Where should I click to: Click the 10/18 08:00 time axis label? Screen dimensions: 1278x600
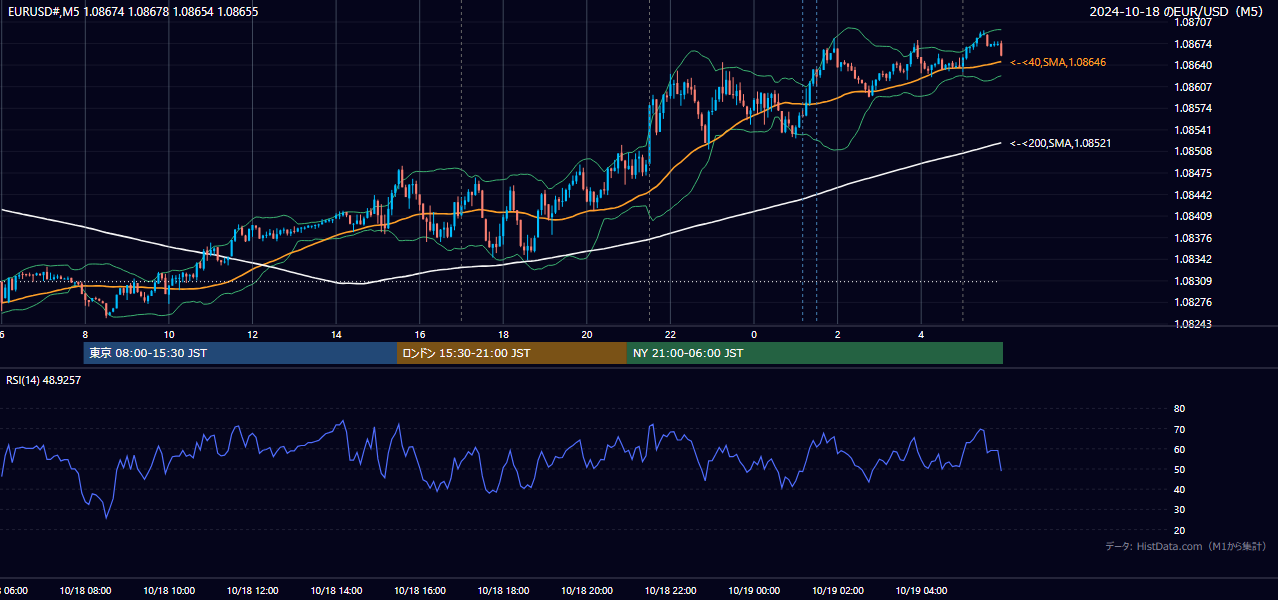click(x=85, y=590)
